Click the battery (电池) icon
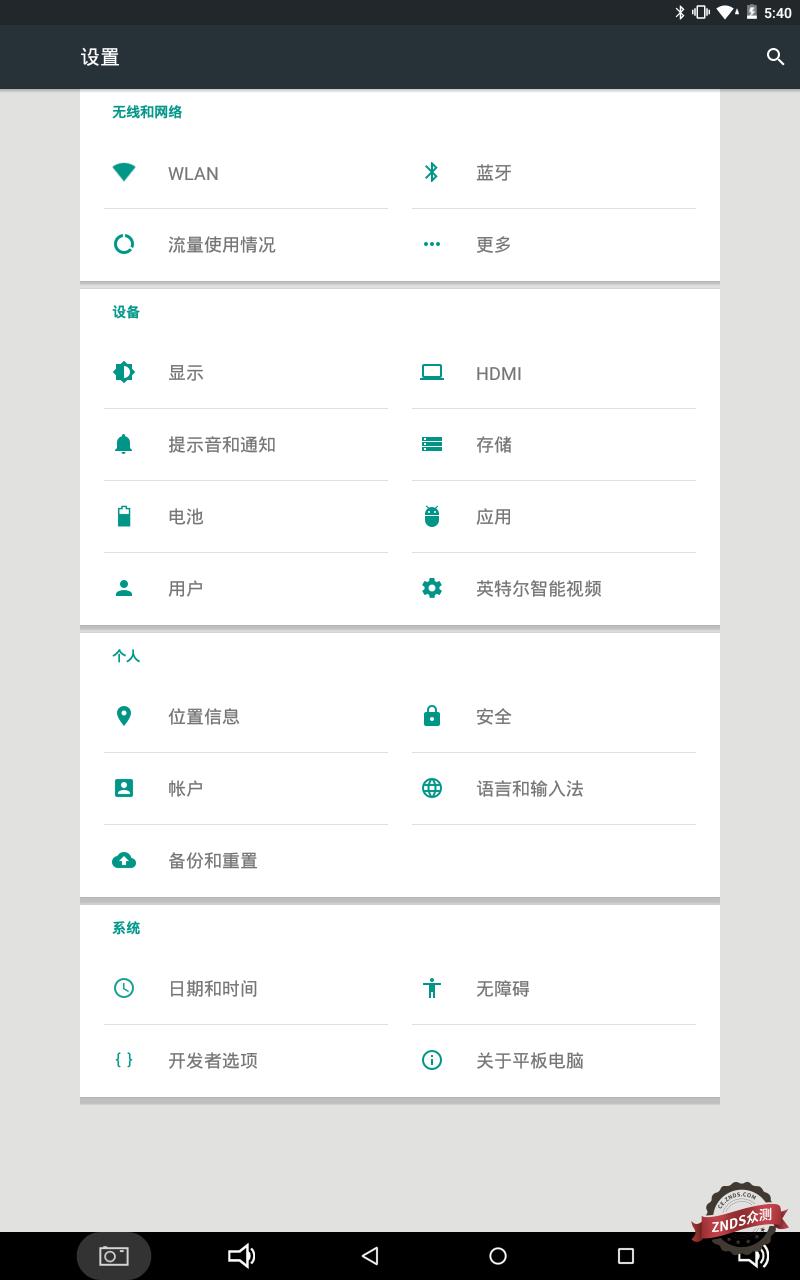Image resolution: width=800 pixels, height=1280 pixels. [124, 516]
